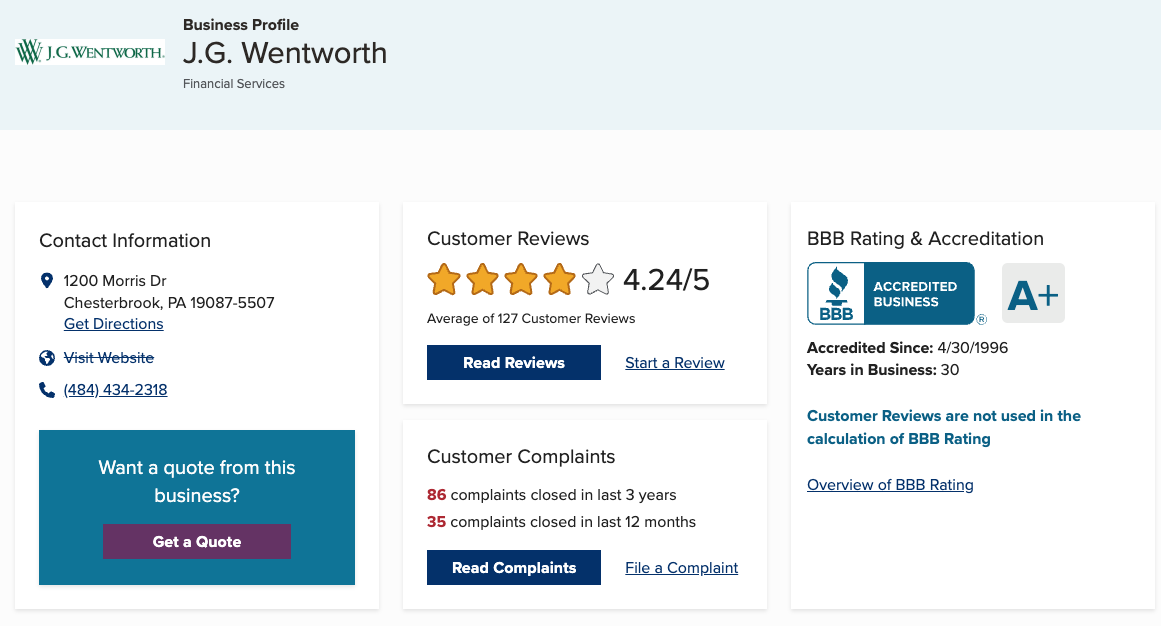1161x626 pixels.
Task: Click the phone handset icon
Action: (x=47, y=390)
